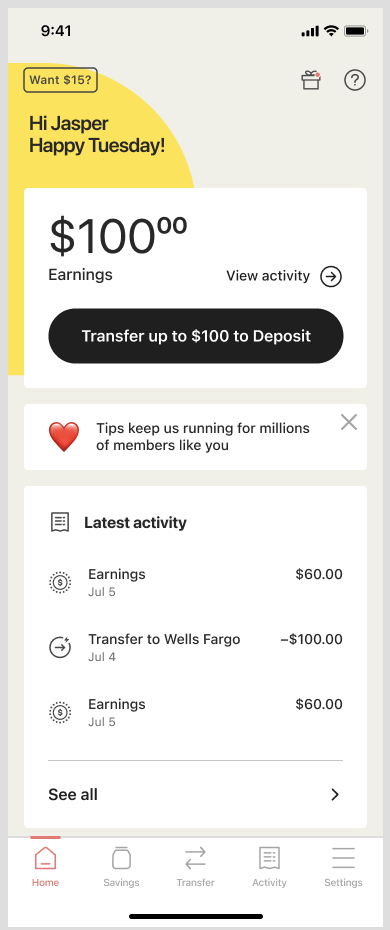
Task: Select the Home tab
Action: (46, 867)
